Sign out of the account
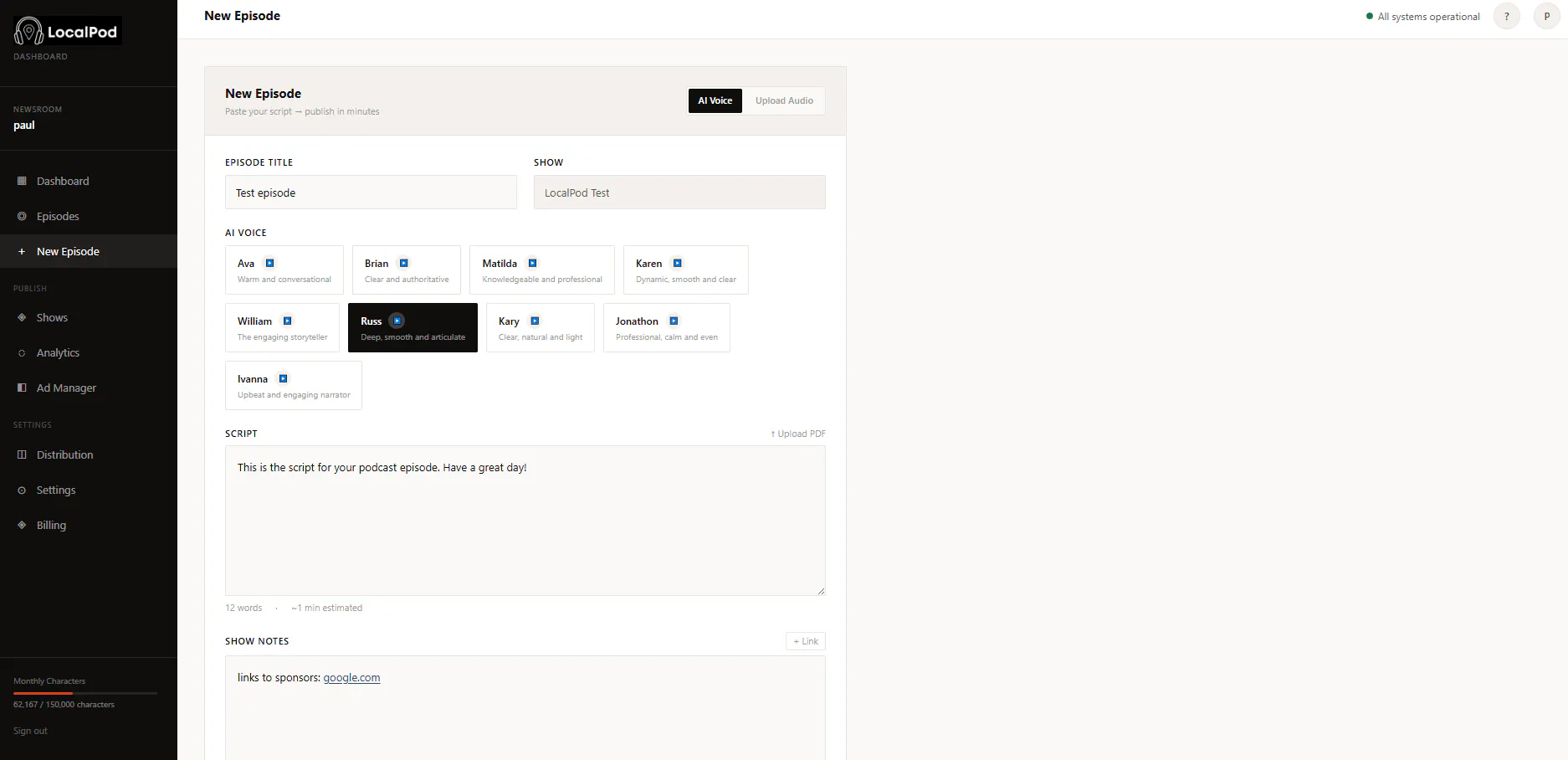Screen dimensions: 1568x760 pyautogui.click(x=30, y=731)
